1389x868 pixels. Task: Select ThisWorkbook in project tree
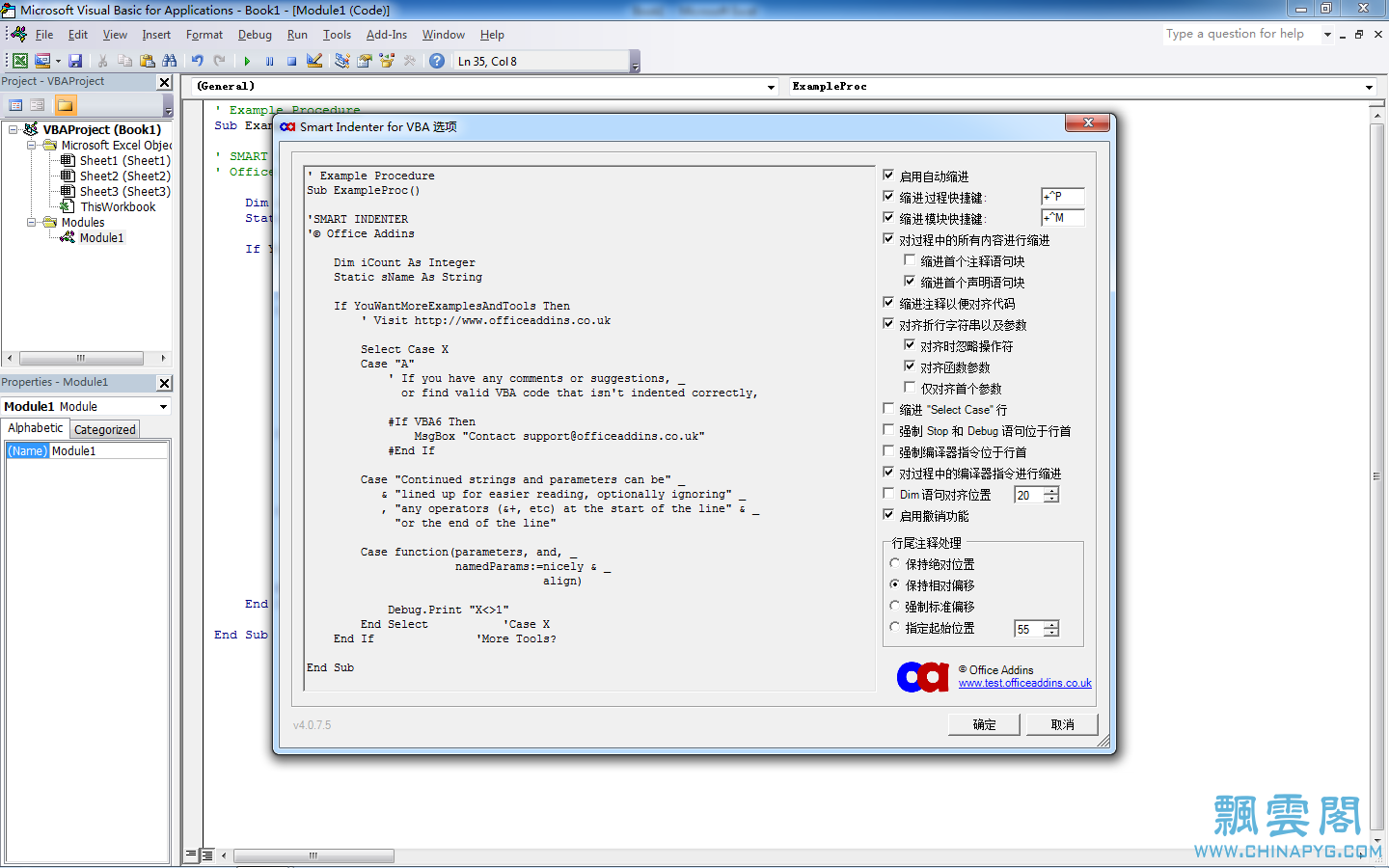[x=118, y=206]
